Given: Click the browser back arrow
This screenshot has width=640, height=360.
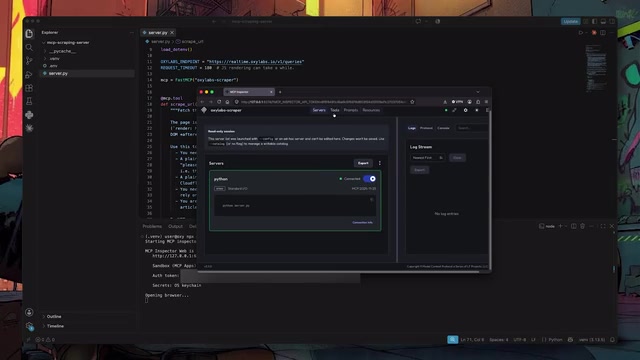Looking at the screenshot, I should click(202, 102).
